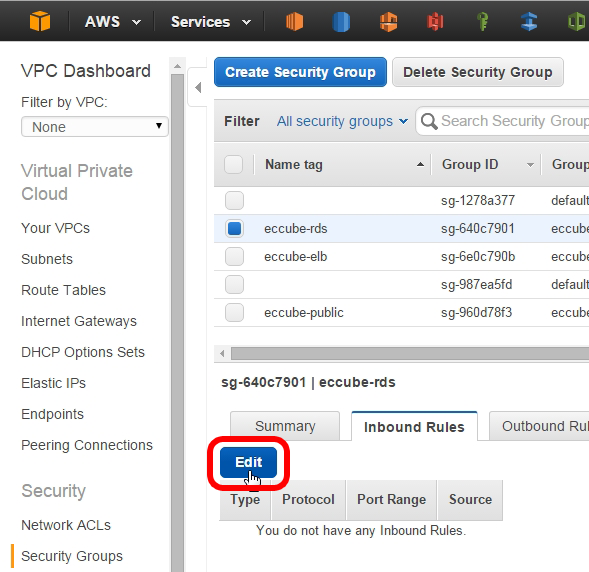The width and height of the screenshot is (589, 572).
Task: Click the sg-987ea5fd group ID cell
Action: pyautogui.click(x=477, y=284)
